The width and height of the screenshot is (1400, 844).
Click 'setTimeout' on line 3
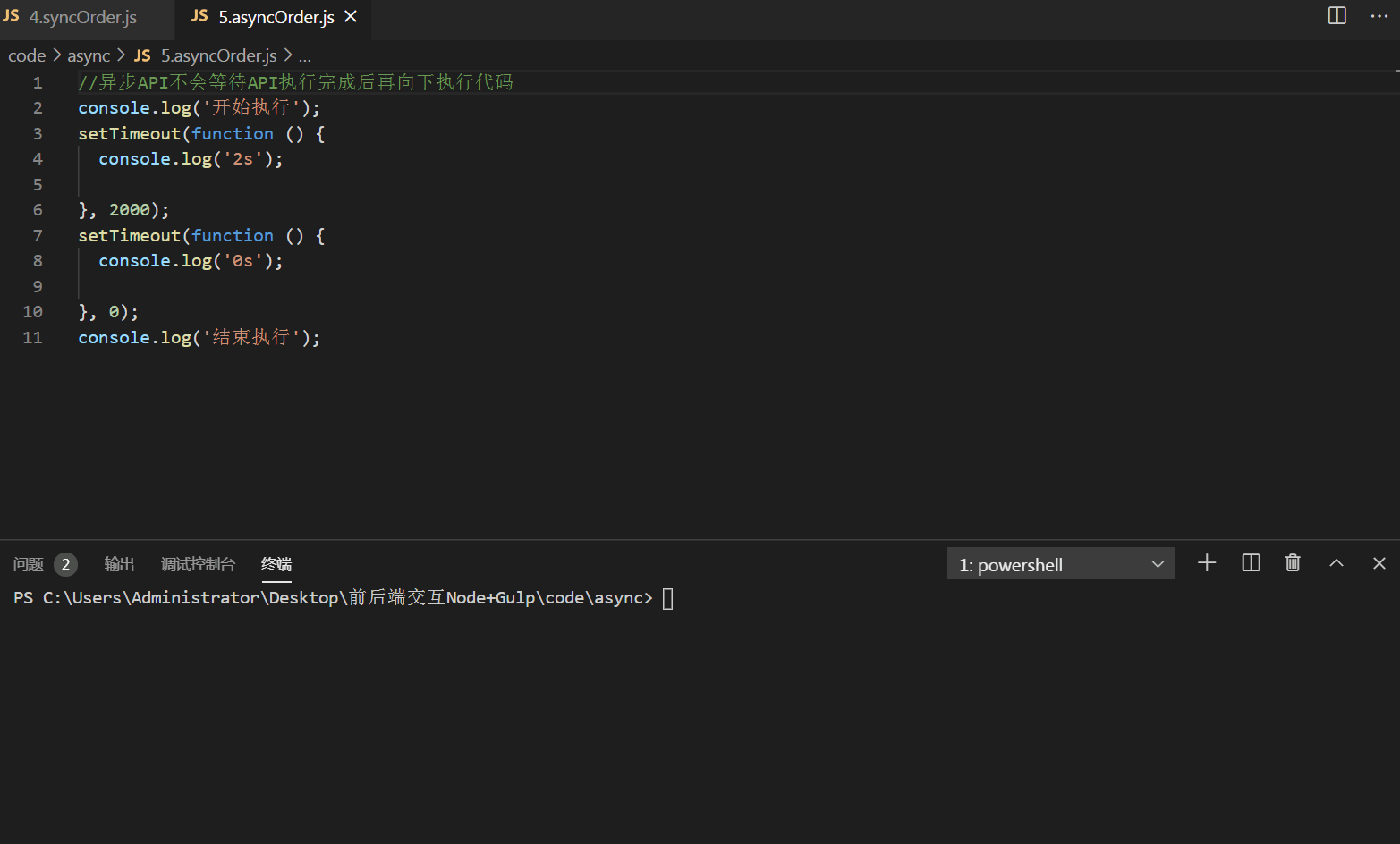tap(129, 133)
